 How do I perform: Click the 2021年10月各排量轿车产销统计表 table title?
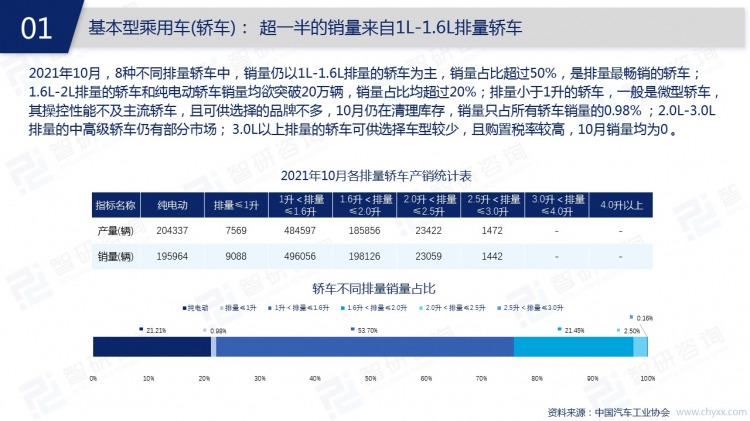point(370,175)
